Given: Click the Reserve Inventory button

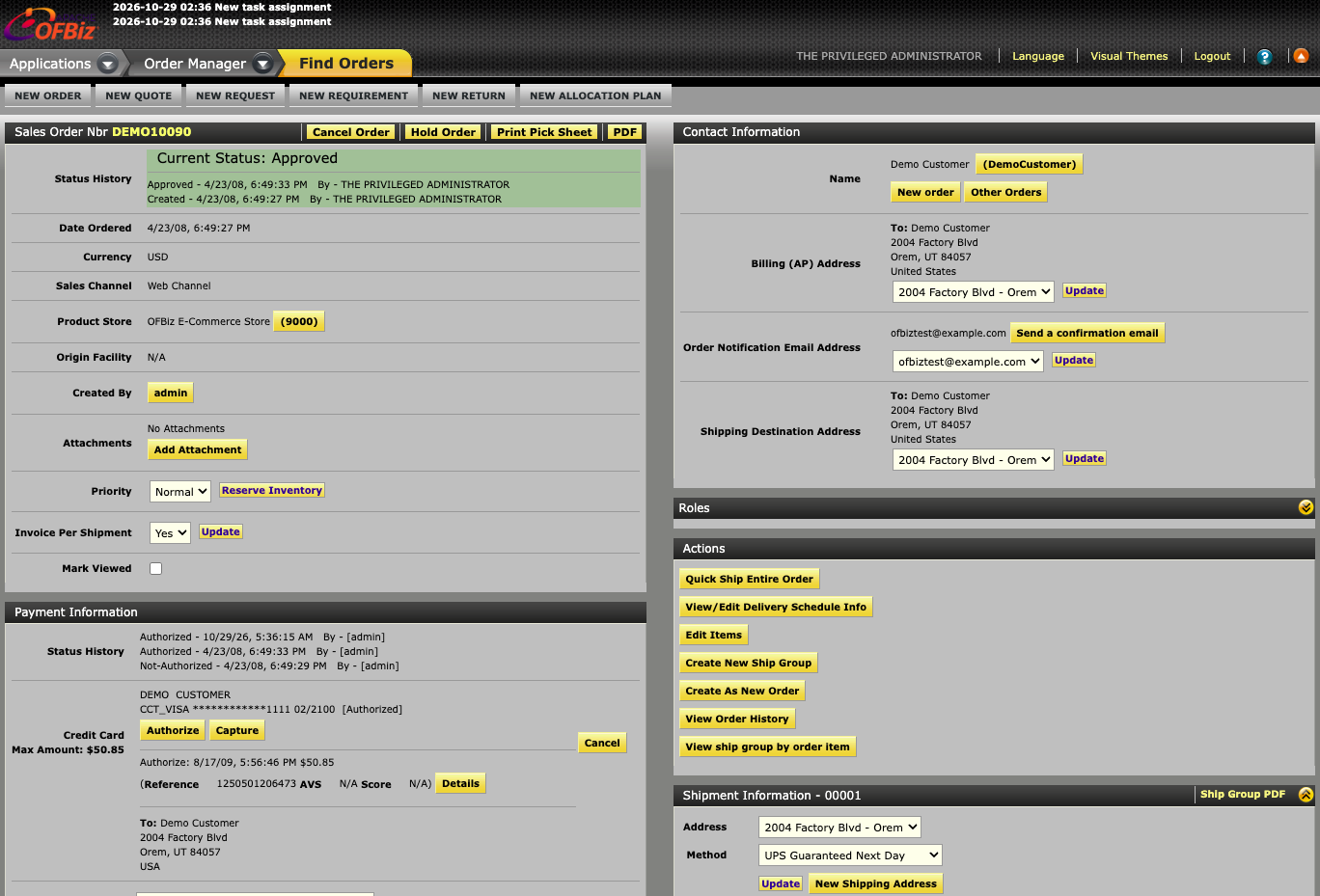Looking at the screenshot, I should tap(272, 490).
